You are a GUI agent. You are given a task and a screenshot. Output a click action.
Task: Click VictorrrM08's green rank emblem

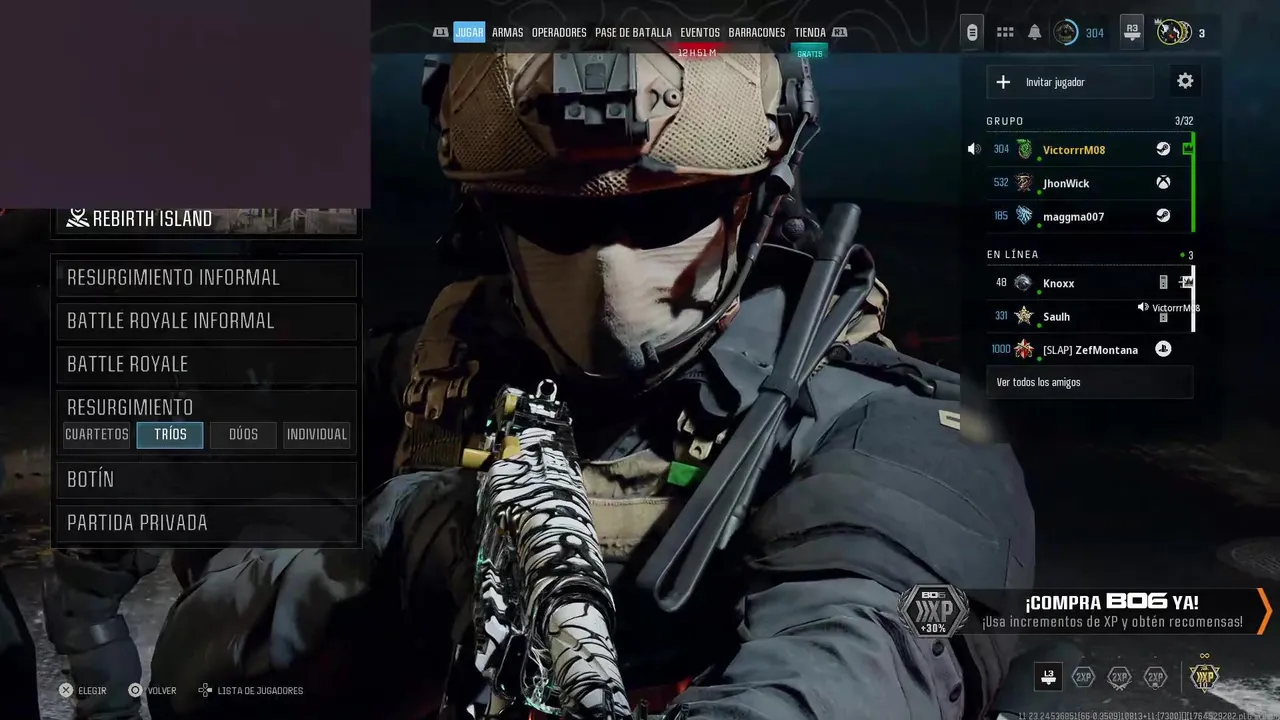[x=1024, y=150]
